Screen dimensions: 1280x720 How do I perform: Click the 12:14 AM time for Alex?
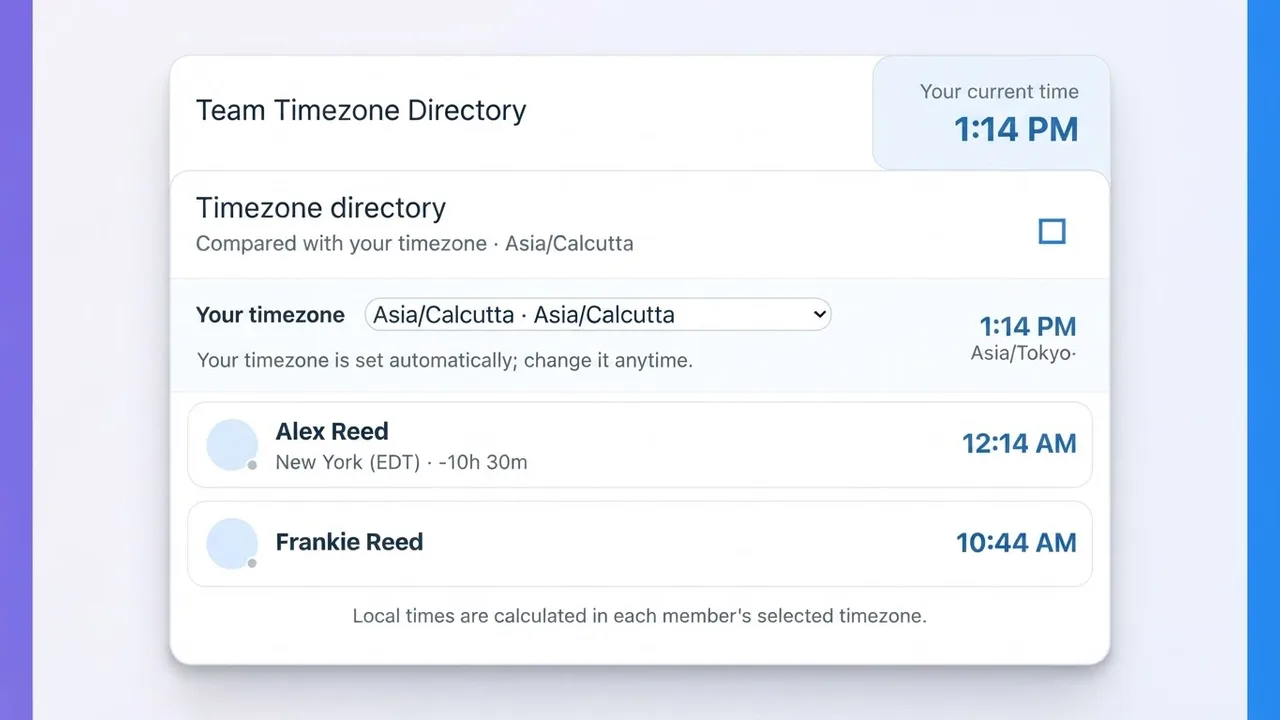coord(1019,443)
